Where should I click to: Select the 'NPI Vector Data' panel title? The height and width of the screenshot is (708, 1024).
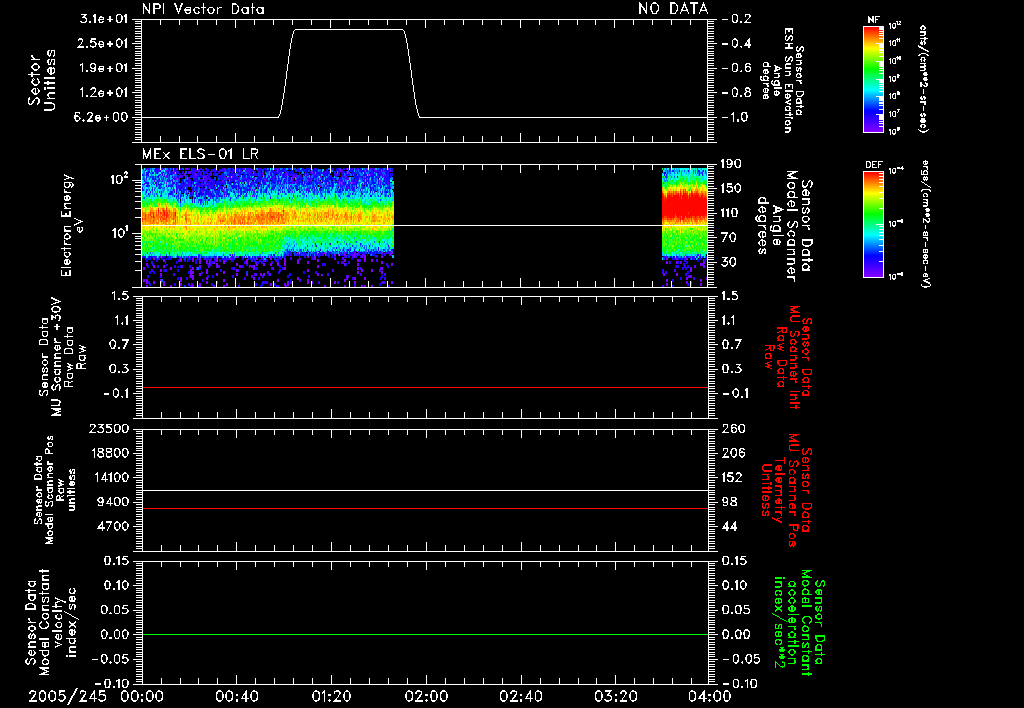203,9
